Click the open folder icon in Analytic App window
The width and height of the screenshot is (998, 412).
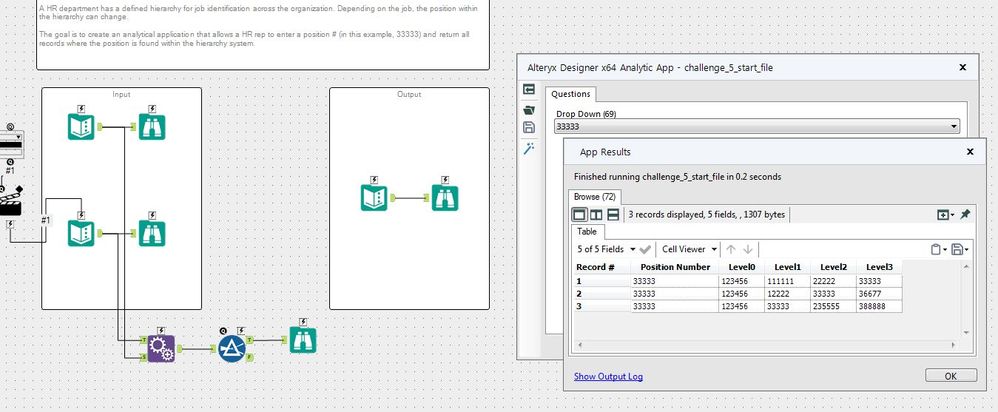529,110
